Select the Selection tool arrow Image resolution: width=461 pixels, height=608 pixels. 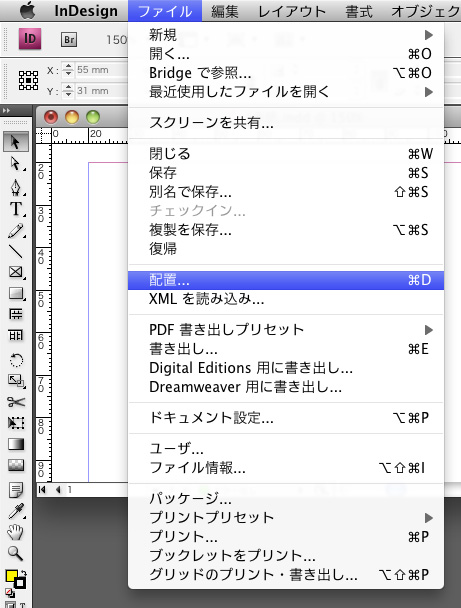coord(16,142)
